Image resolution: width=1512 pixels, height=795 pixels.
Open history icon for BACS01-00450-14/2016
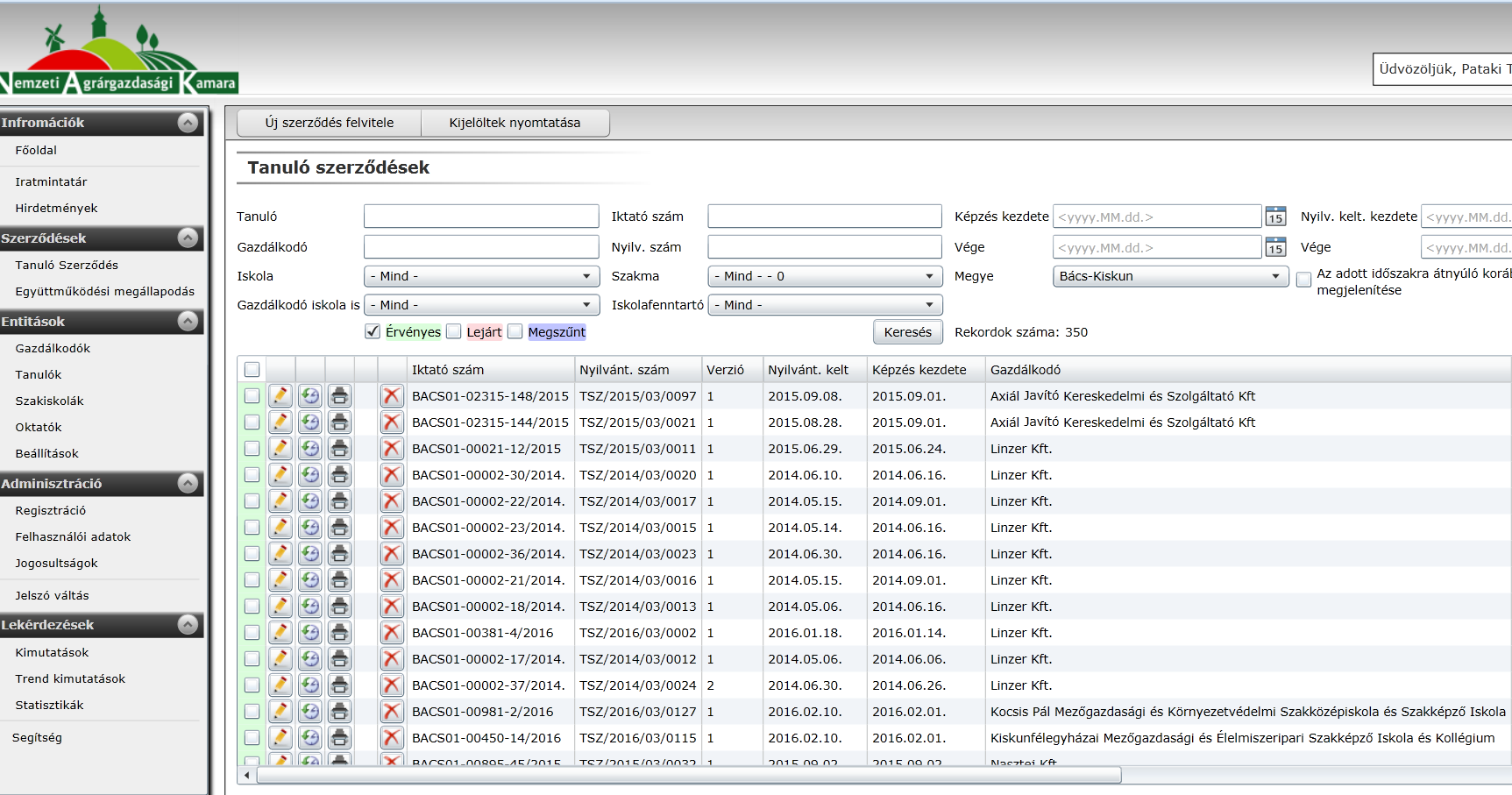click(x=310, y=738)
